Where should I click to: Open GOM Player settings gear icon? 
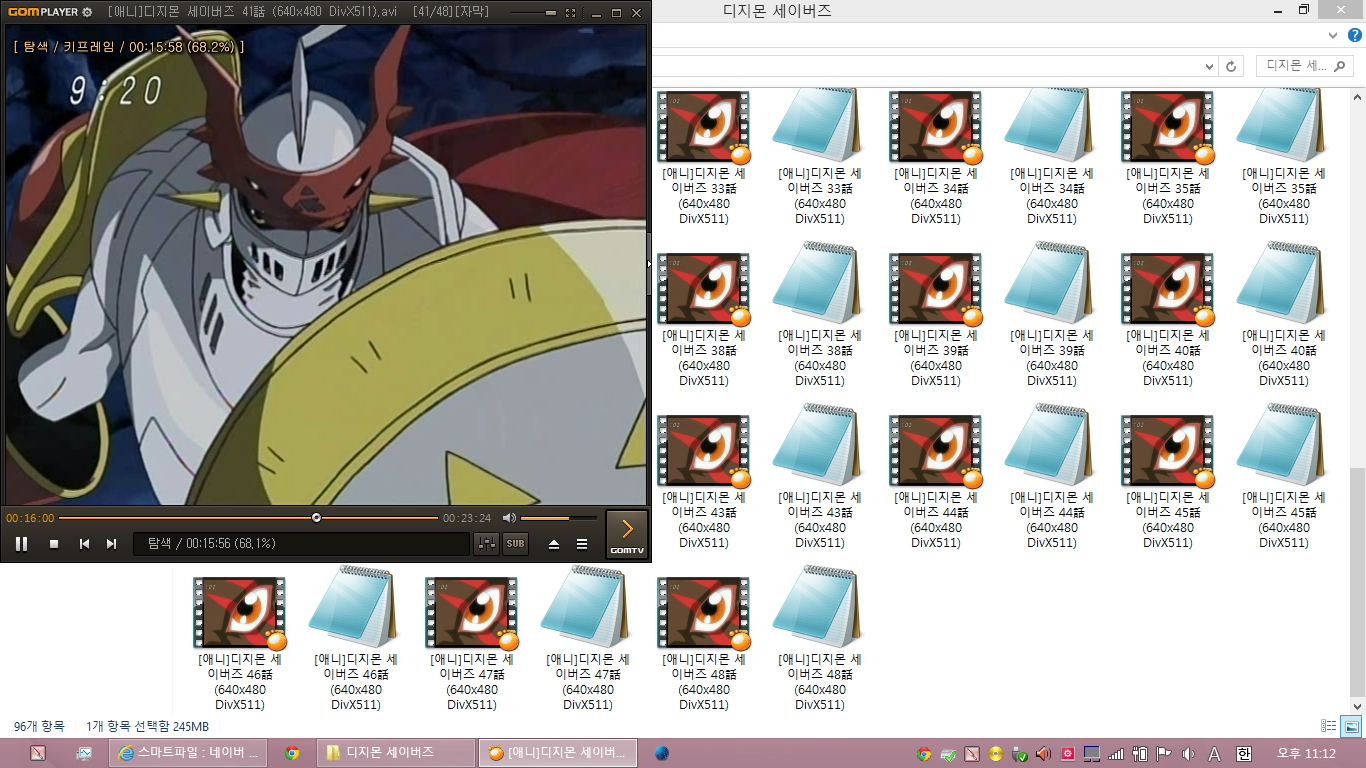tap(87, 12)
